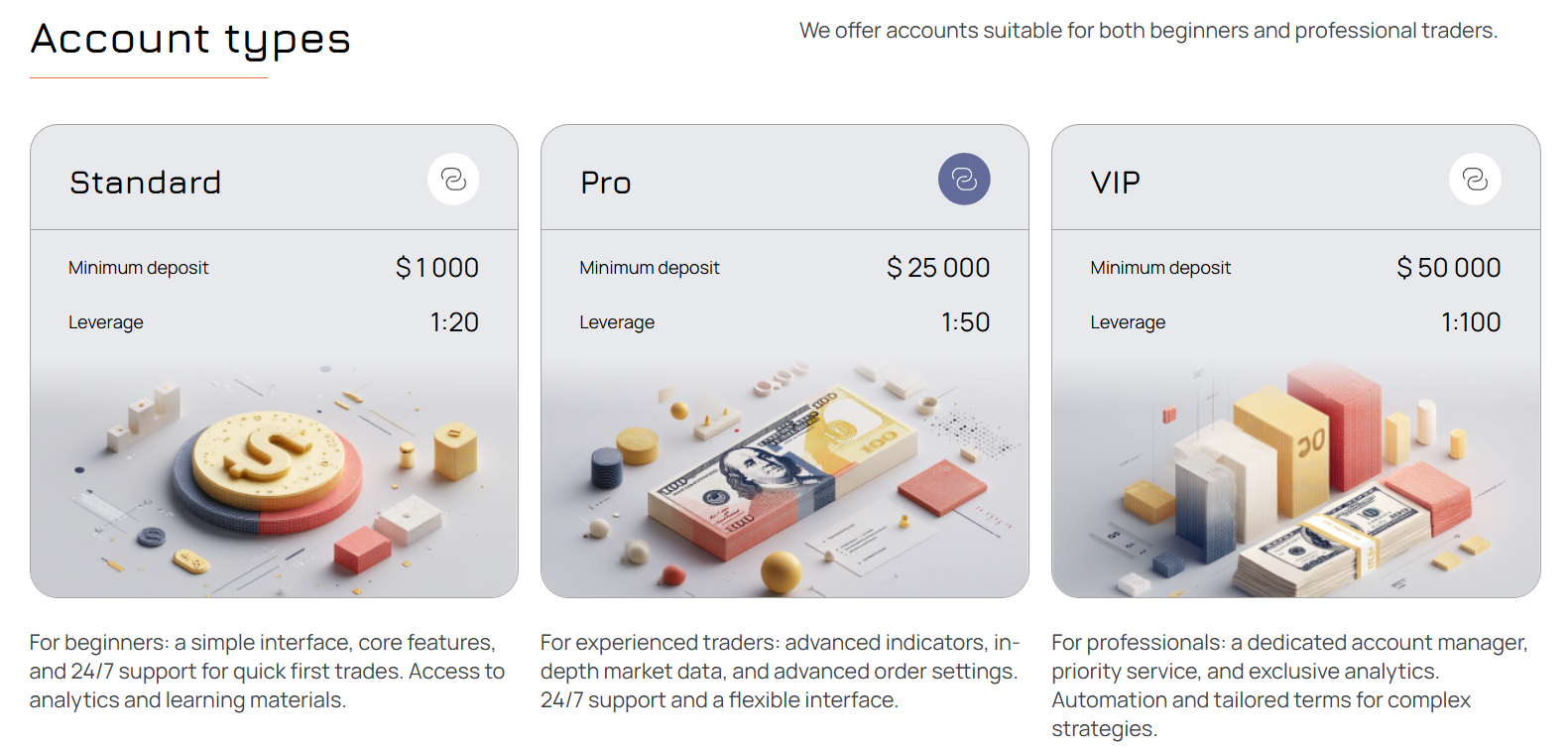Viewport: 1568px width, 747px height.
Task: Click the 1:20 leverage value
Action: (454, 322)
